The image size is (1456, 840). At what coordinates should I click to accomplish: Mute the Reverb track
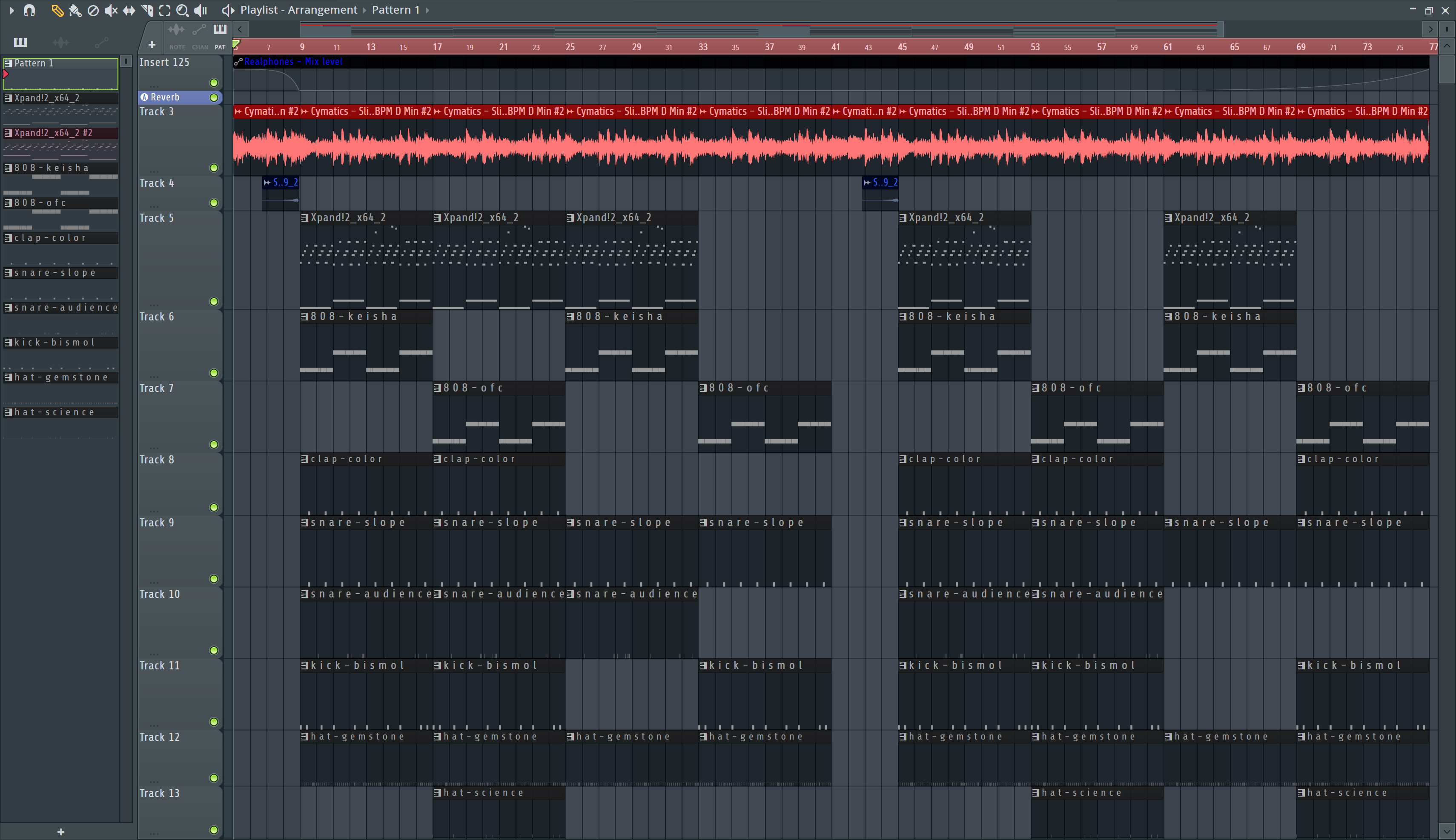pyautogui.click(x=214, y=97)
